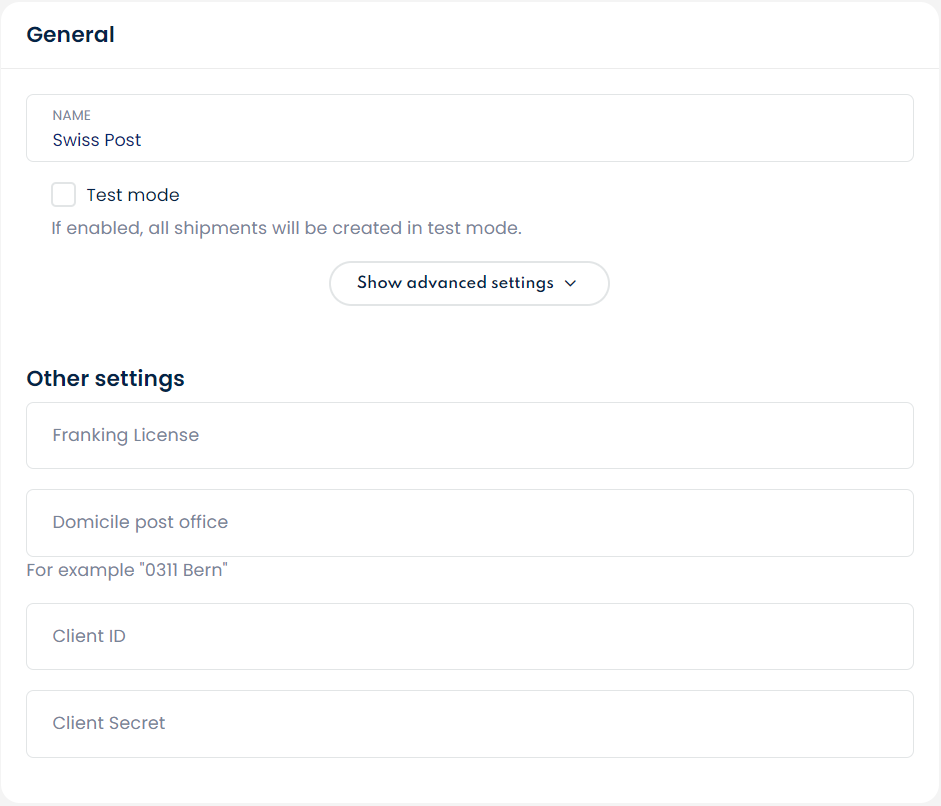Click the General section heading
941x806 pixels.
pos(70,35)
